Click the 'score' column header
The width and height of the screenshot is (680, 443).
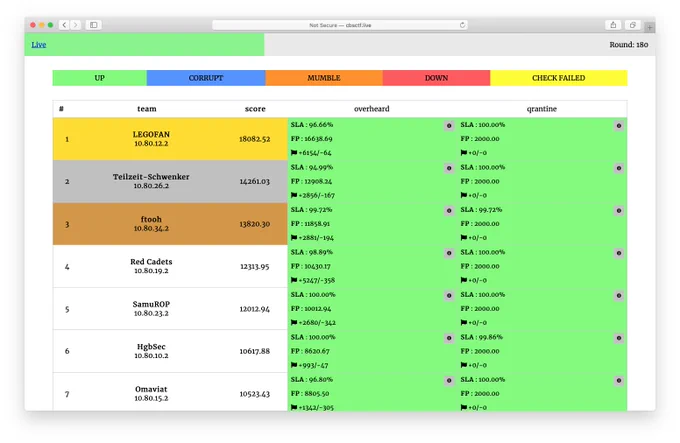tap(255, 109)
